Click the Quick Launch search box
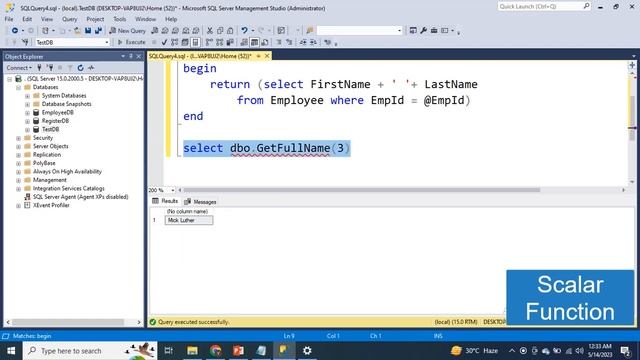Screen dimensions: 640x360 click(544, 7)
